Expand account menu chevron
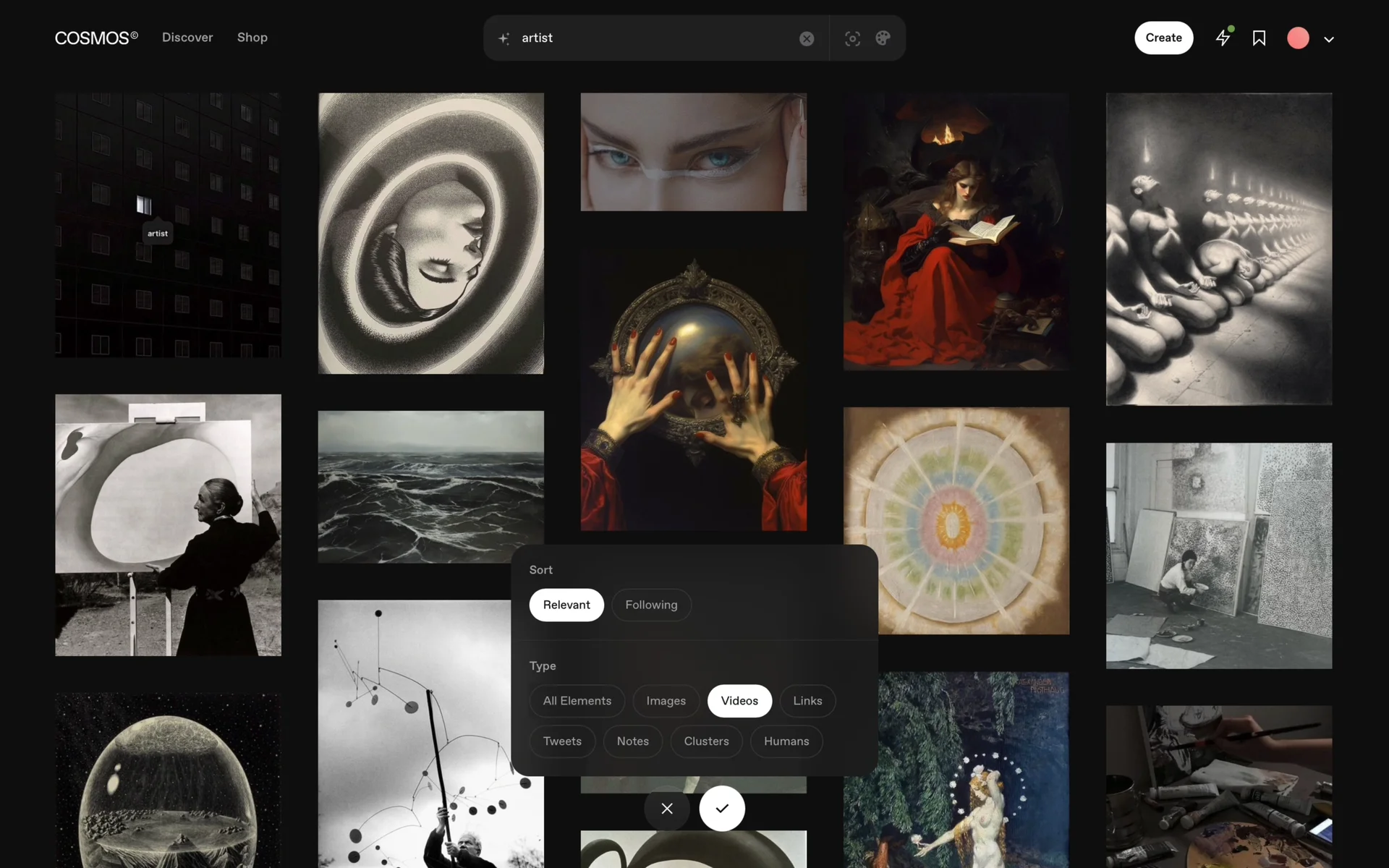Image resolution: width=1389 pixels, height=868 pixels. [1329, 39]
